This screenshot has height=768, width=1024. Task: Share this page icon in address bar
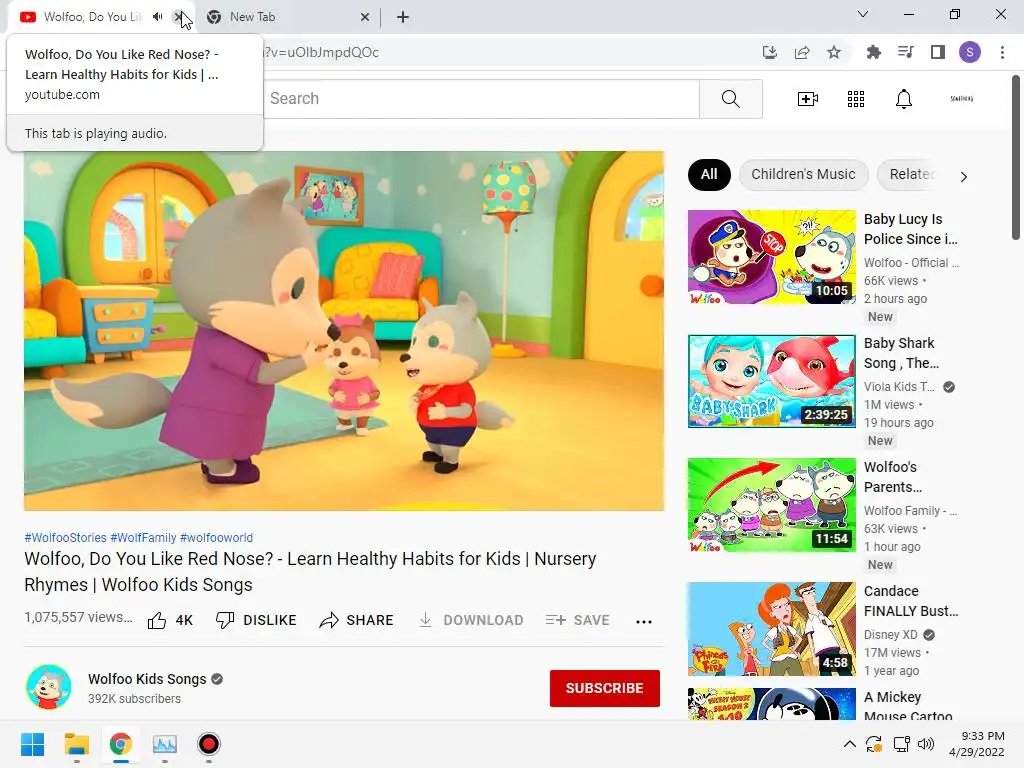pos(802,52)
